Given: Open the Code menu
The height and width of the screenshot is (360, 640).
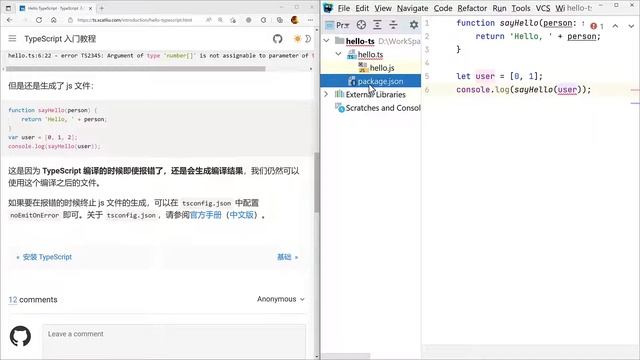Looking at the screenshot, I should point(442,8).
